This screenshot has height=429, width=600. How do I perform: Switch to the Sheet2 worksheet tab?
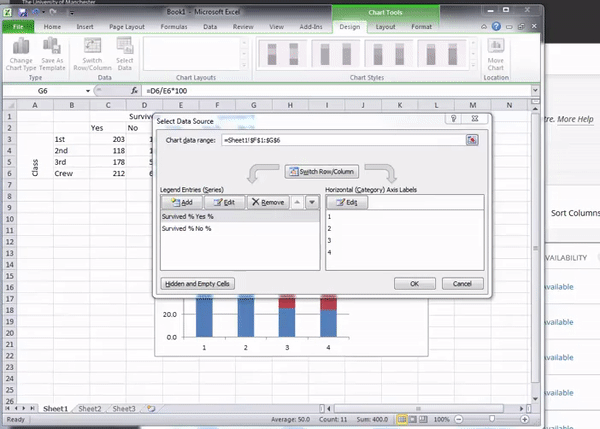tap(90, 409)
